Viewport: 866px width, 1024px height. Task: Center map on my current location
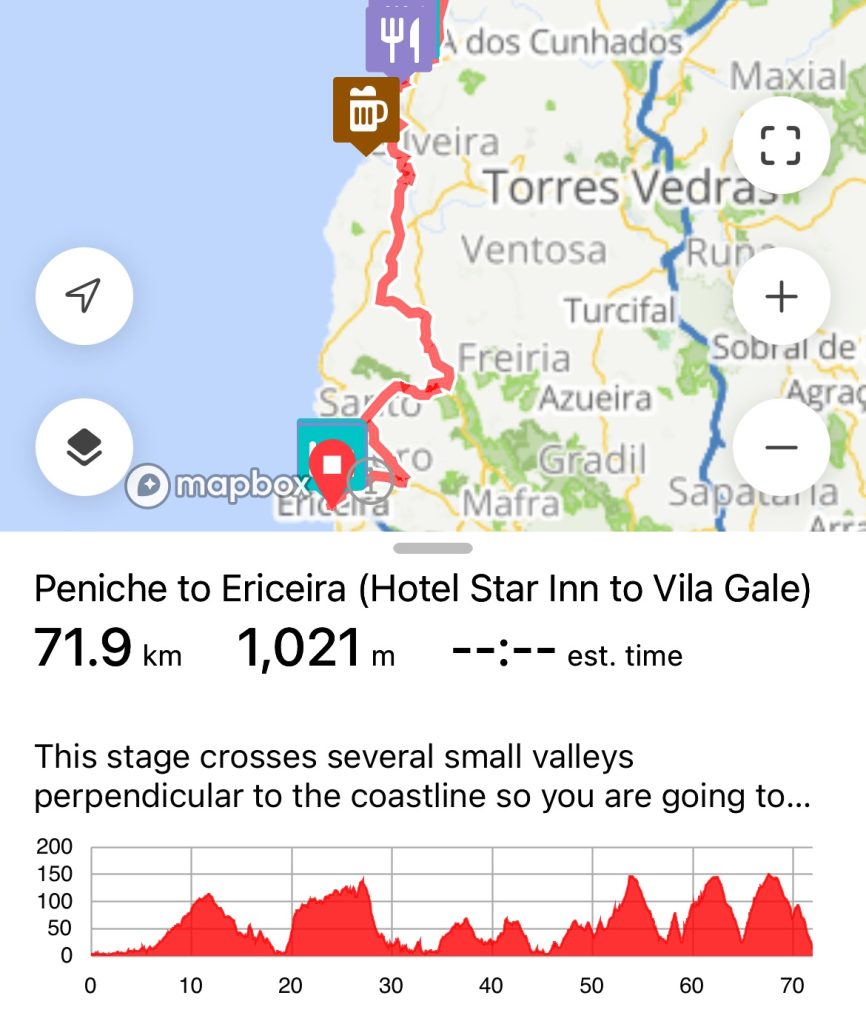pos(84,296)
